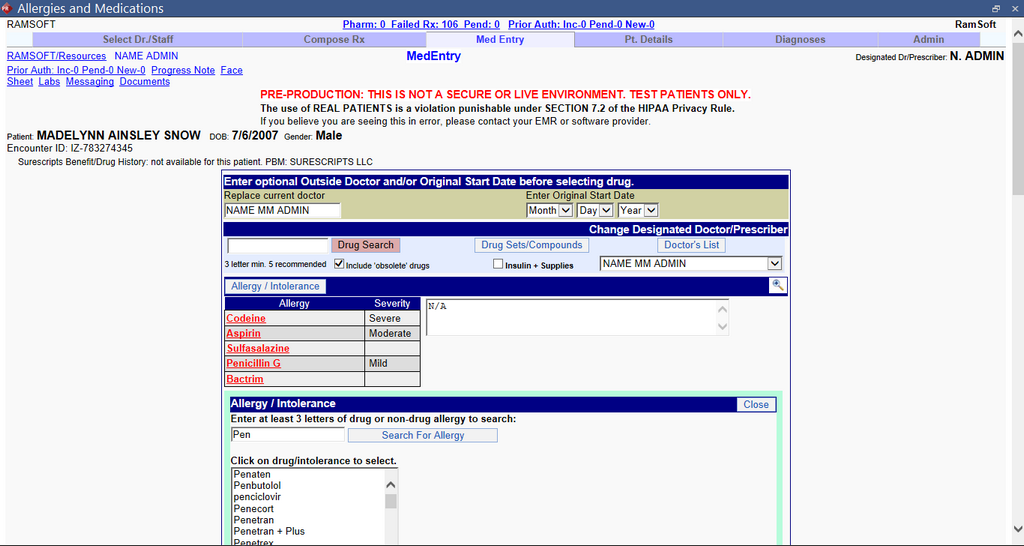Click the magnifier icon in the allergy bar
This screenshot has height=546, width=1024.
(778, 286)
